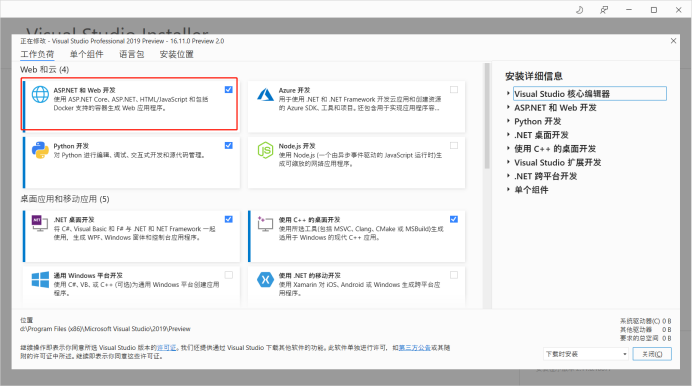Click the Python logo icon

40,150
